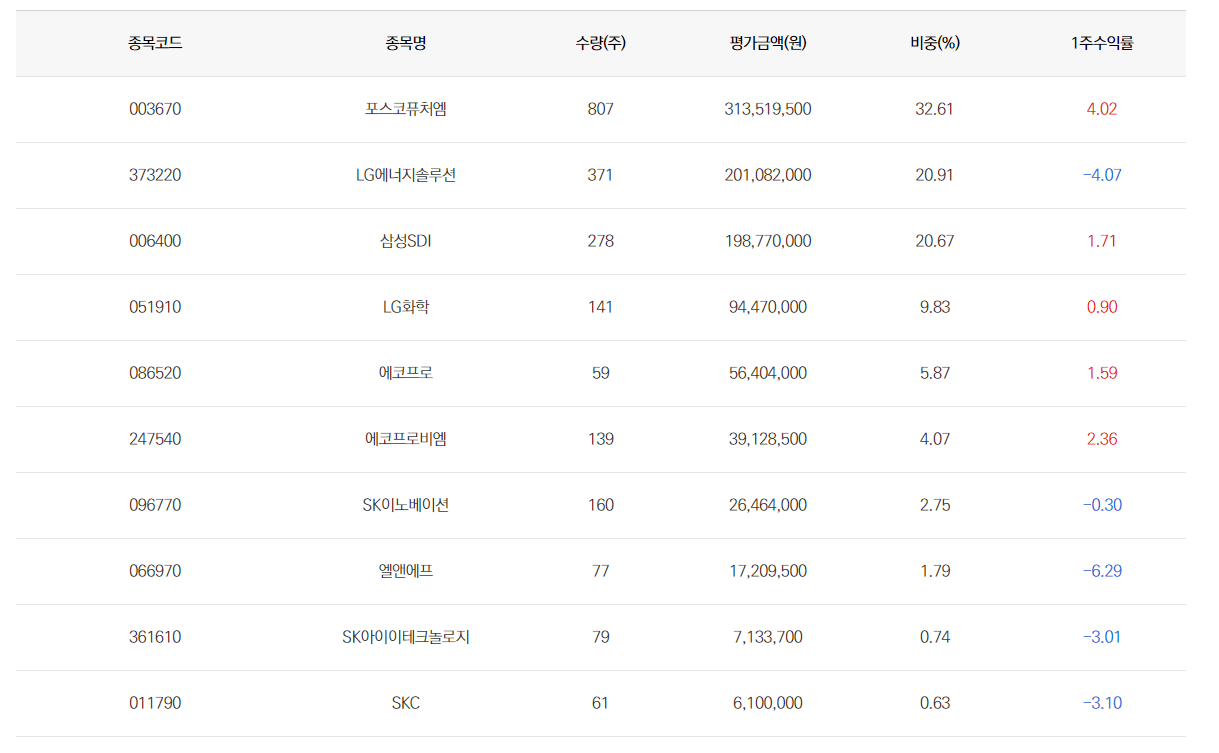Screen dimensions: 1219x753
Task: Click the 엘앤에프 stock name
Action: [406, 571]
